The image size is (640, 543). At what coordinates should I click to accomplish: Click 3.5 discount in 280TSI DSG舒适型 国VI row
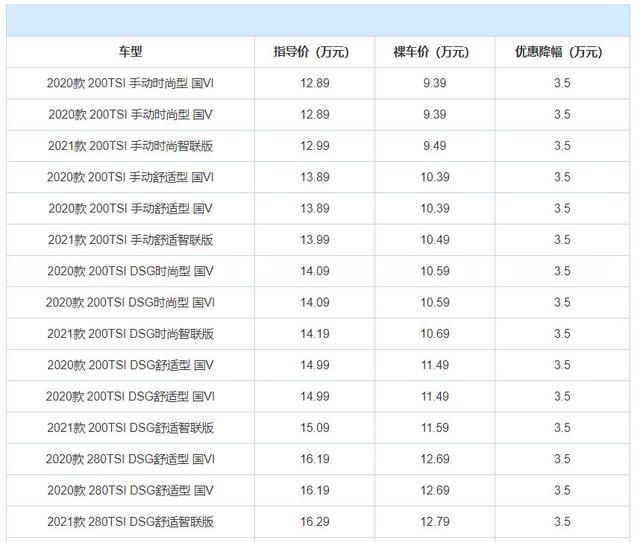[x=562, y=459]
